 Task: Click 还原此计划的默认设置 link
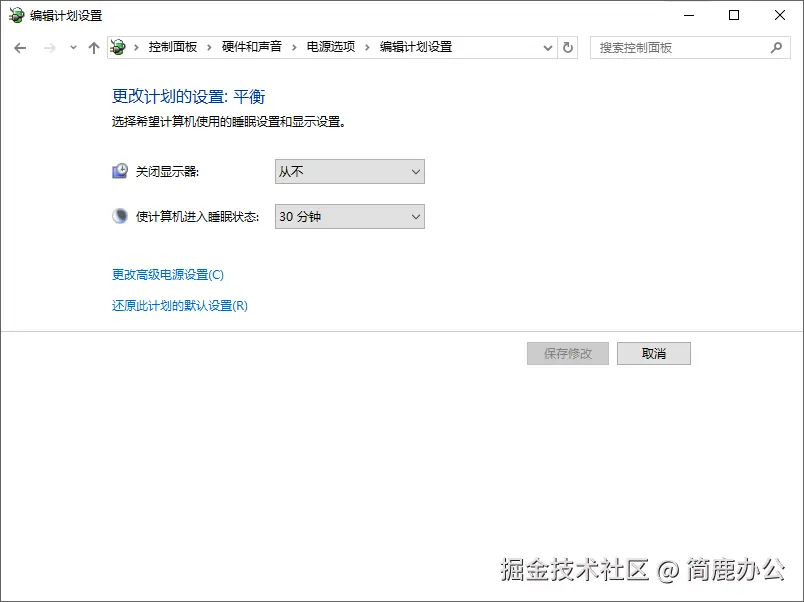pos(179,305)
